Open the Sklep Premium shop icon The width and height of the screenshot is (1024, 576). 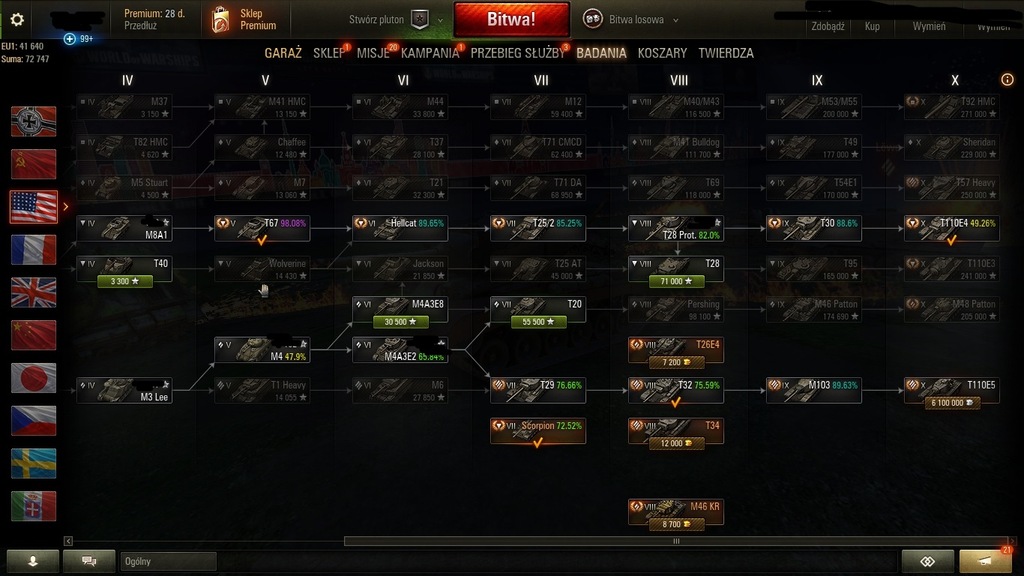[x=221, y=20]
